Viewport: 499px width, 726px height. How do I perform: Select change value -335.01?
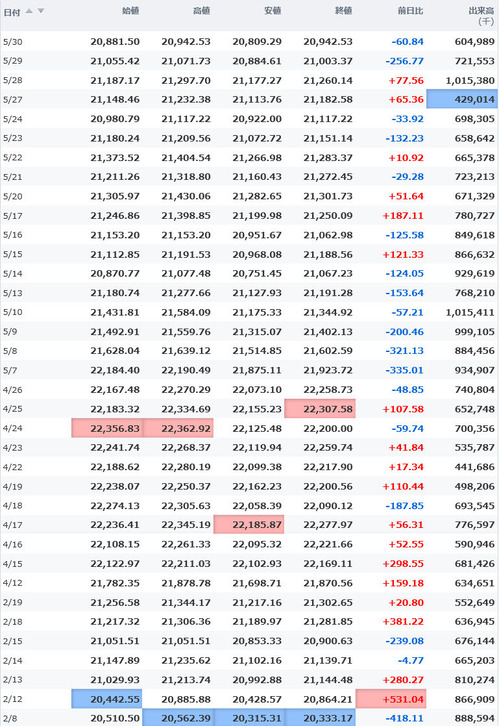[x=405, y=370]
